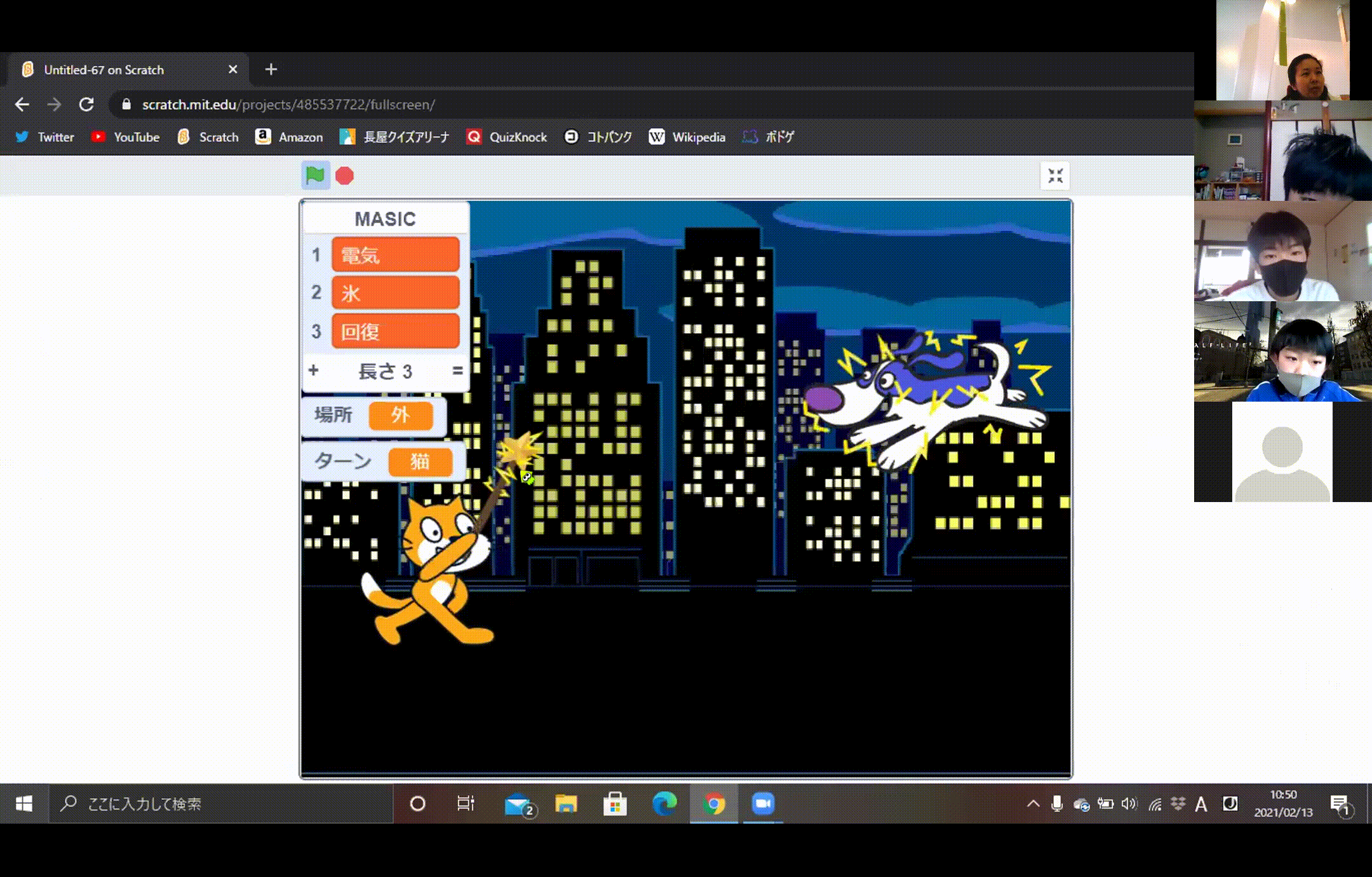Reload the Scratch page
Viewport: 1372px width, 877px height.
click(x=86, y=104)
